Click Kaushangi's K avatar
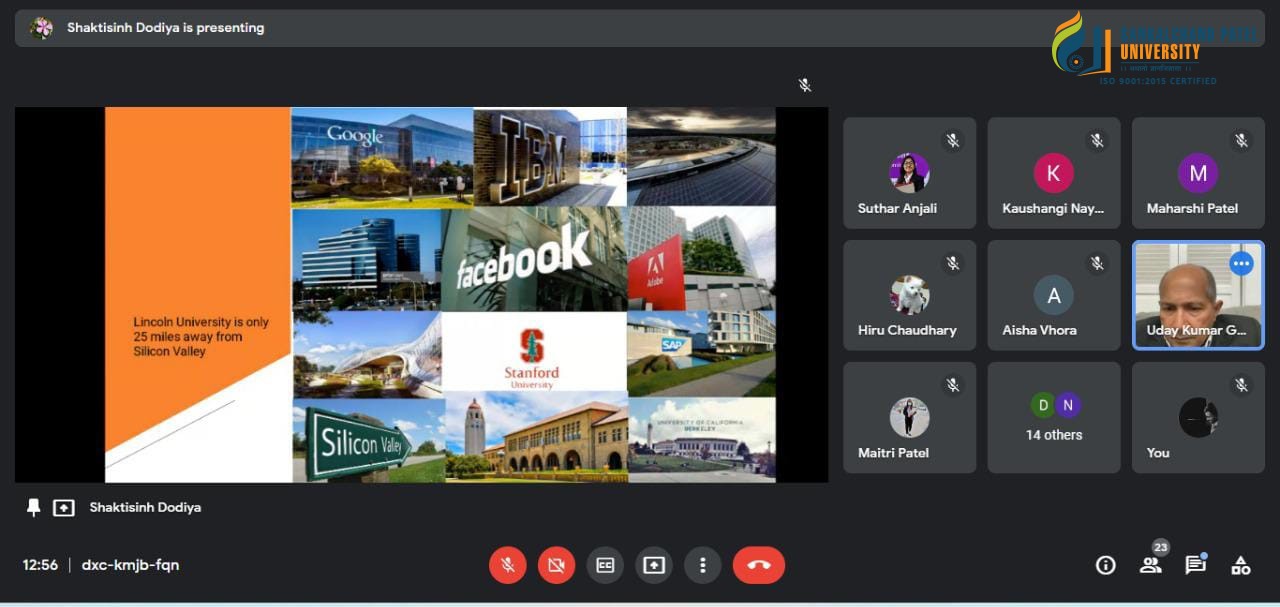 (1054, 173)
